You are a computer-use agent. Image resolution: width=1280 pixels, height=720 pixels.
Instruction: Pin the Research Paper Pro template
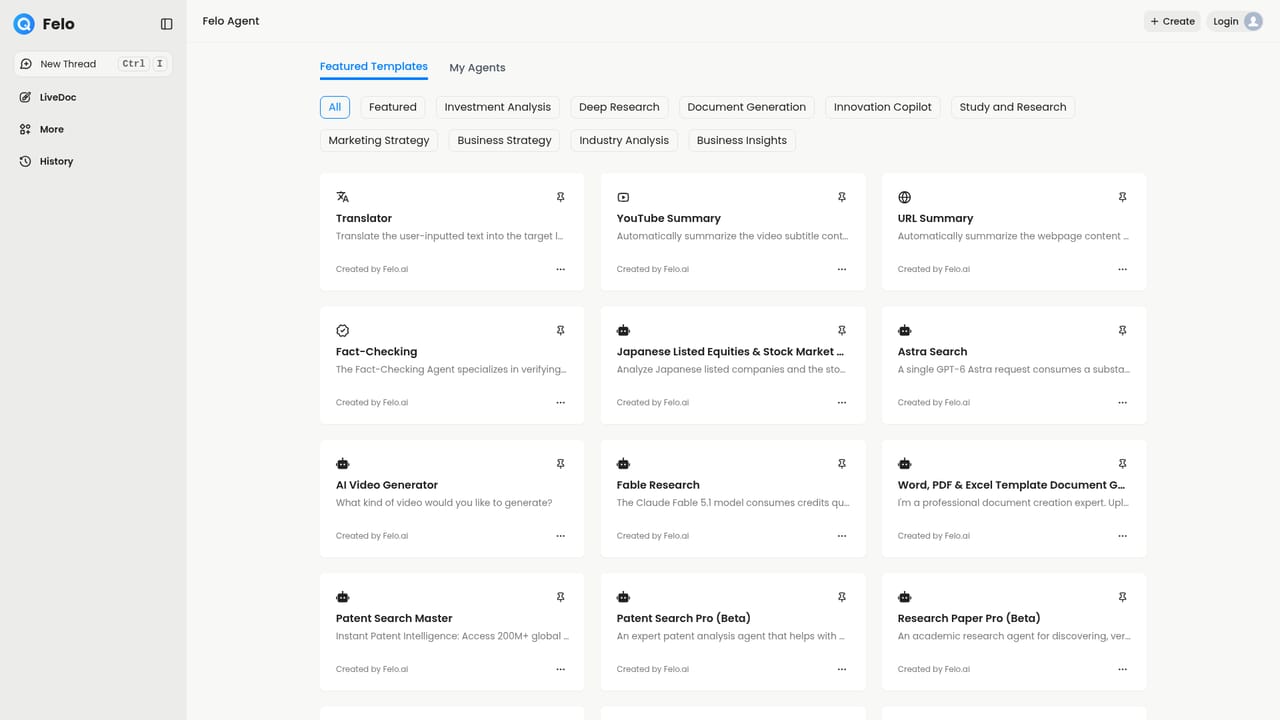pos(1123,597)
